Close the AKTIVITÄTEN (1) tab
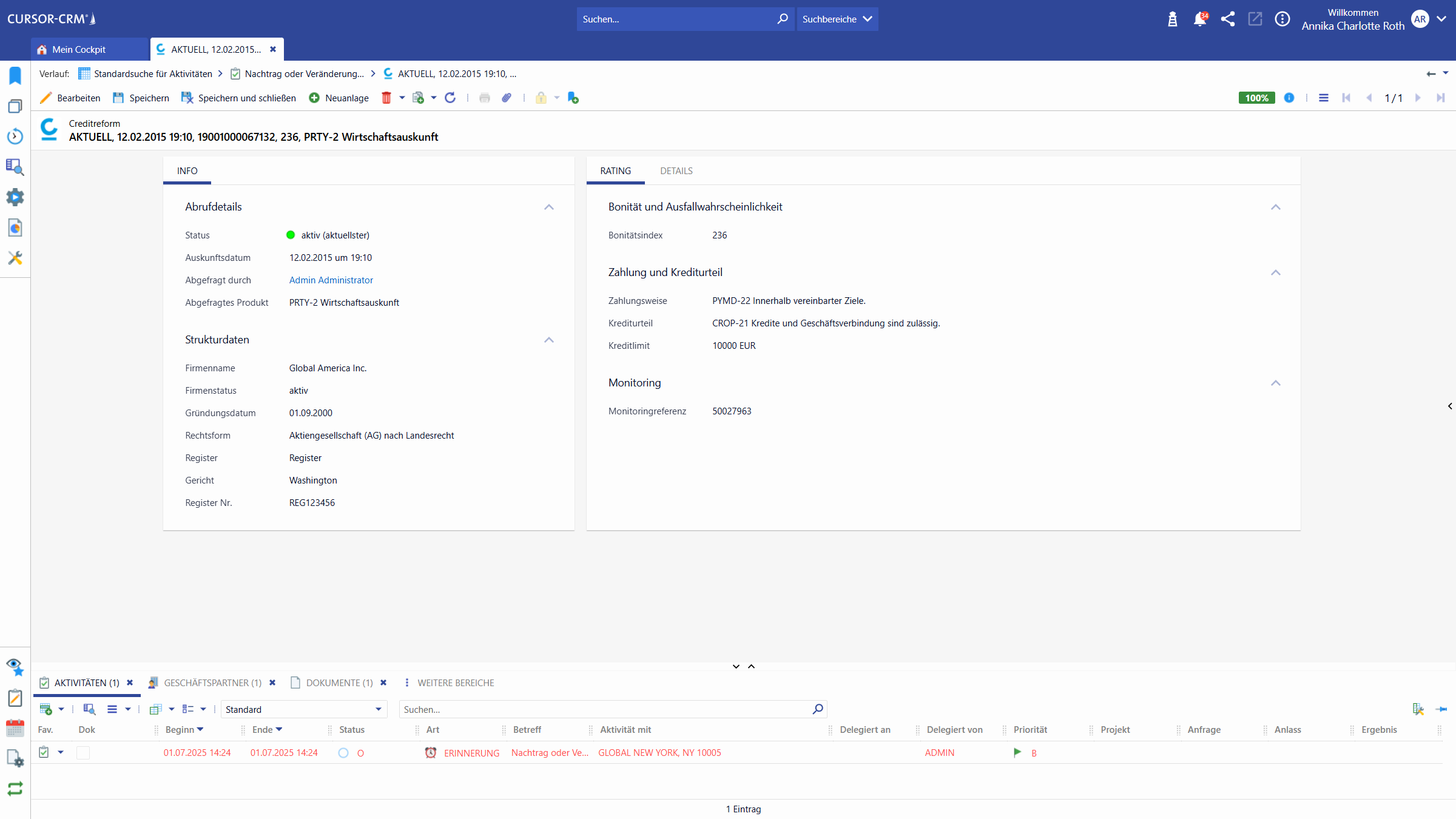 (x=130, y=683)
